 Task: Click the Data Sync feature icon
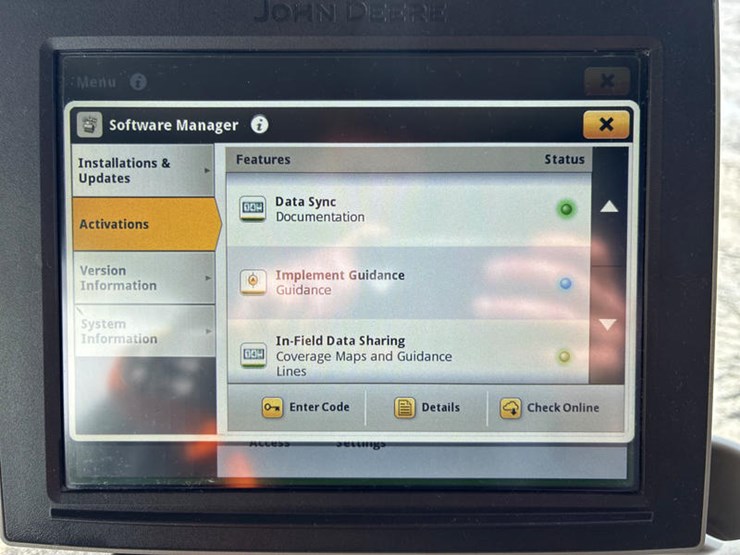252,208
